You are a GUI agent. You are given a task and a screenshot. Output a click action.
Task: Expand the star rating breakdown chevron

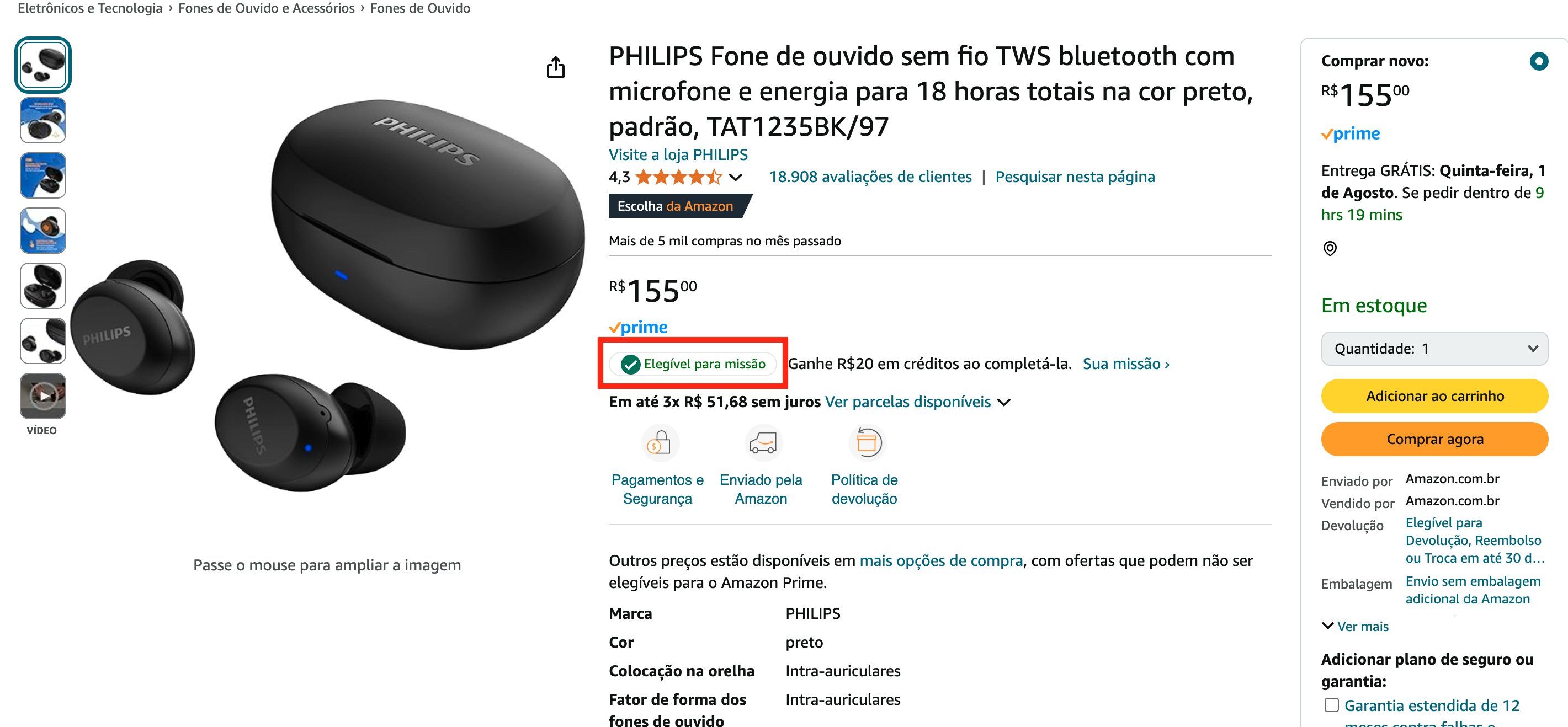[x=736, y=177]
